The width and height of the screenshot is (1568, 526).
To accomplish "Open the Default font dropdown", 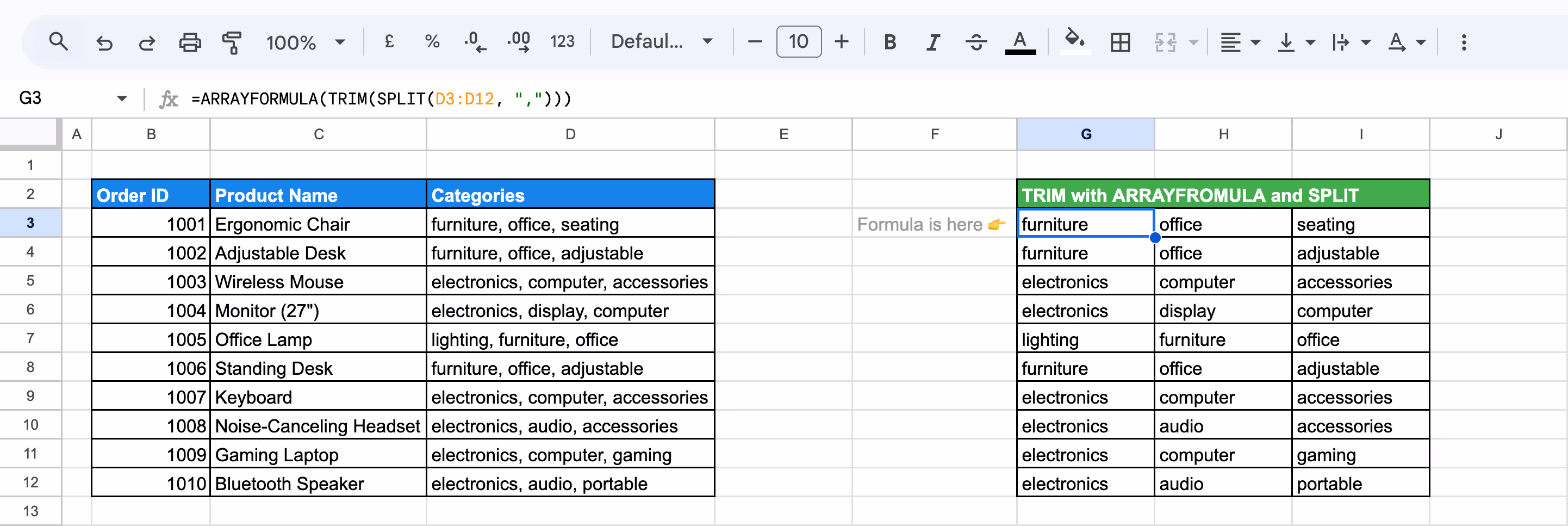I will [662, 41].
